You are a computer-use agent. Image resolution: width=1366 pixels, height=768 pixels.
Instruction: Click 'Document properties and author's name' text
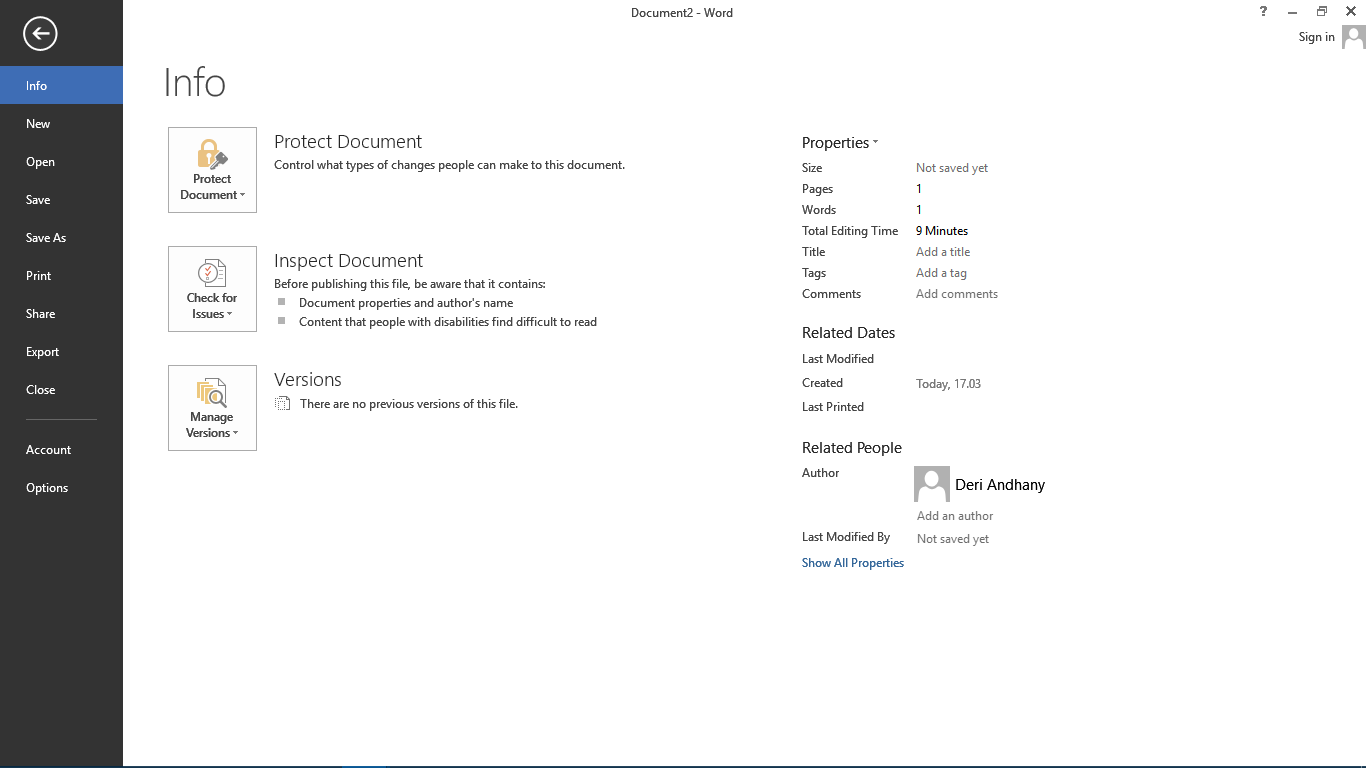(x=406, y=303)
